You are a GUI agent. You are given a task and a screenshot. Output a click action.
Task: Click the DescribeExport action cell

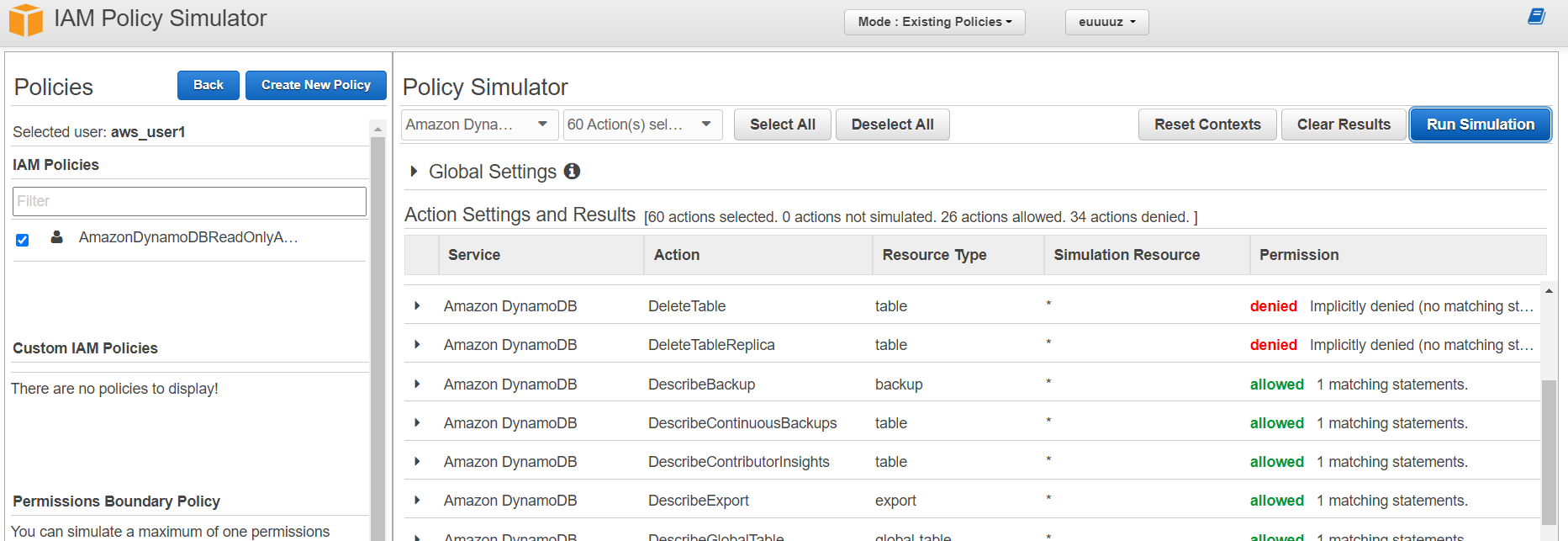click(698, 501)
